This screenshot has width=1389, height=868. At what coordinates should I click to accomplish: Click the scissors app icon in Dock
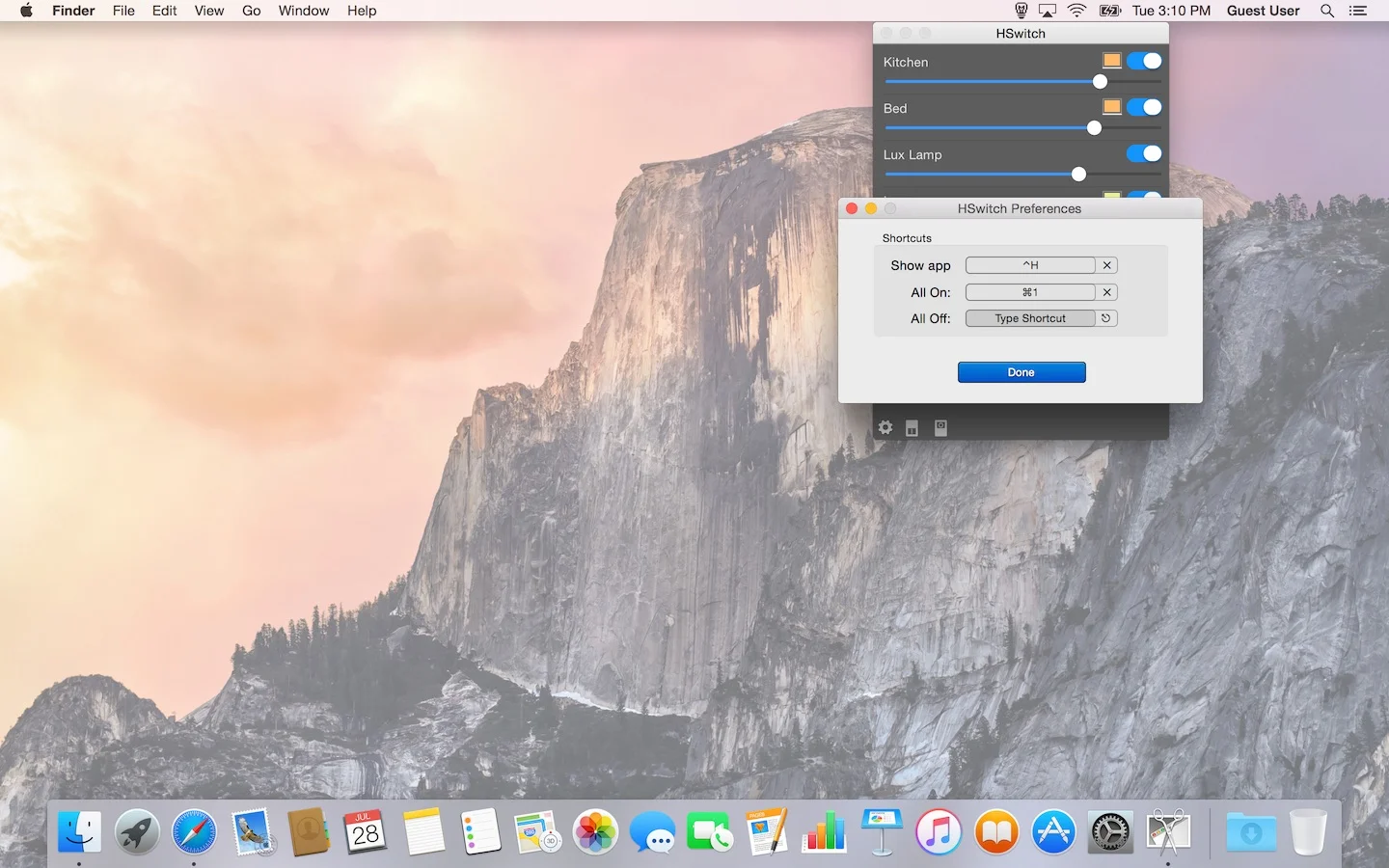1168,831
